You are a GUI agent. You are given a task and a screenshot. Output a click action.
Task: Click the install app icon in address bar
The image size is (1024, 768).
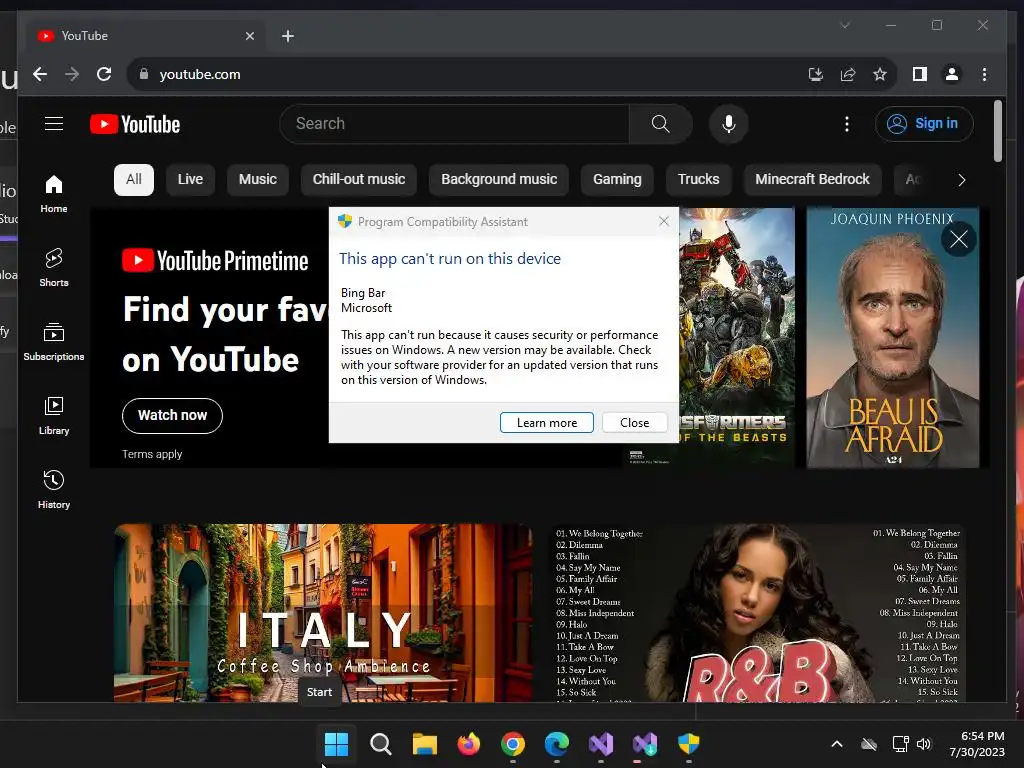coord(816,74)
